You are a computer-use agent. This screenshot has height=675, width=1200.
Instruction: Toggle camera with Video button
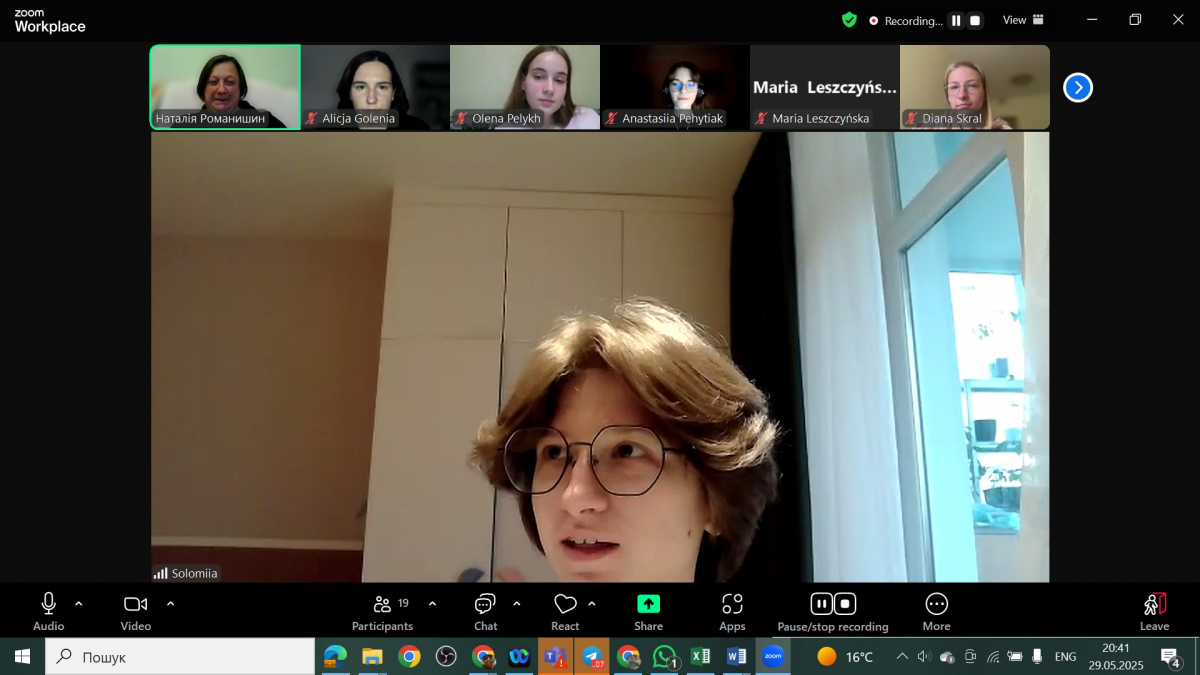click(x=135, y=610)
